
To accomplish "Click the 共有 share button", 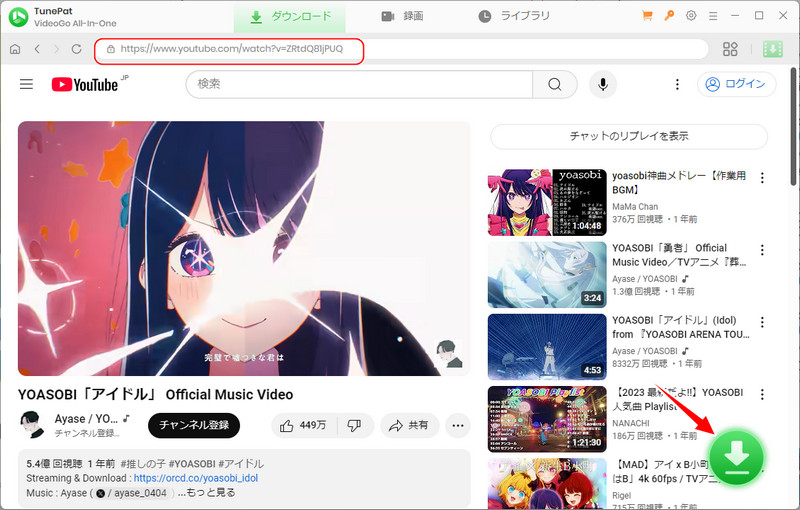I will click(x=409, y=425).
